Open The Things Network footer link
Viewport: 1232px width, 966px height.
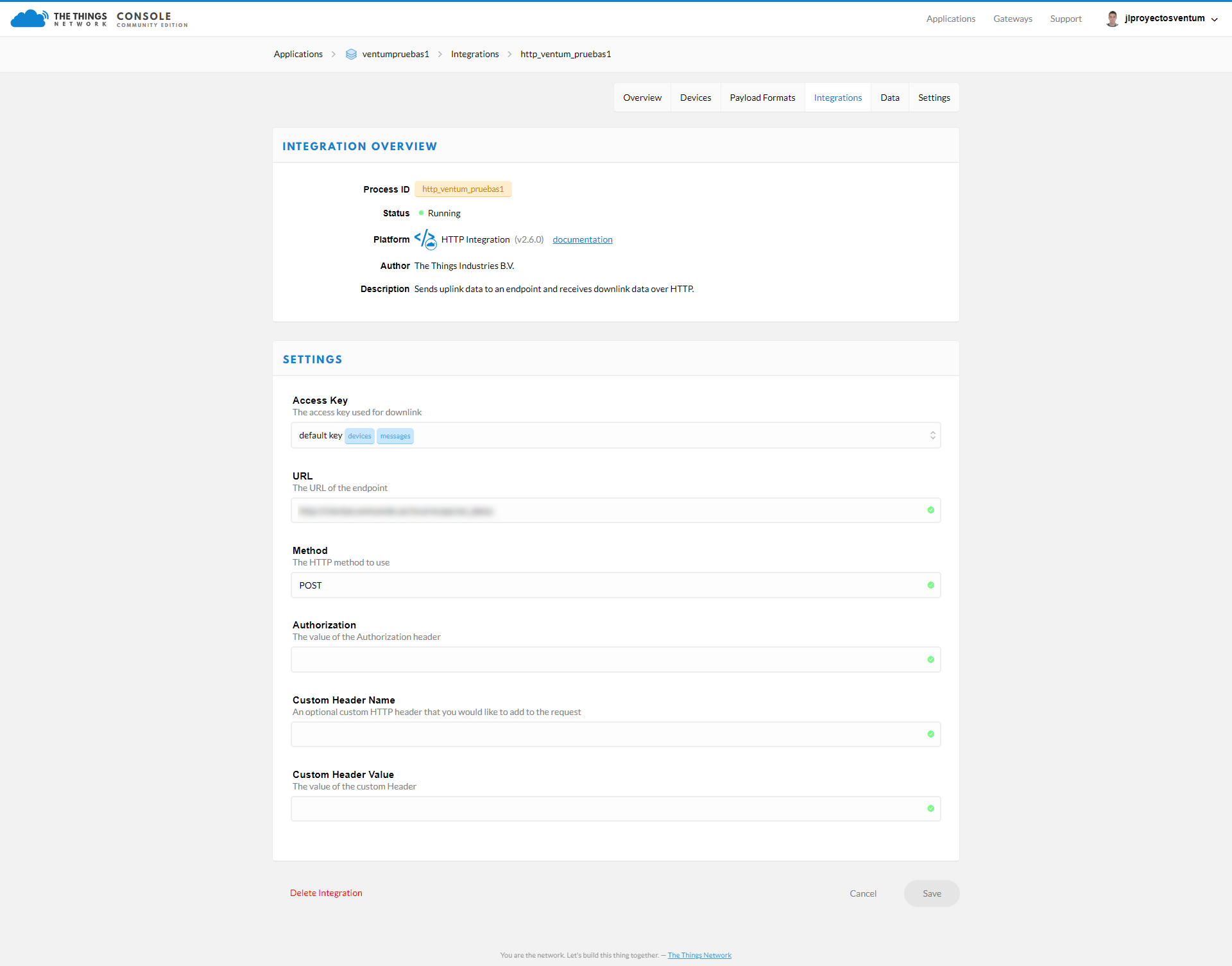pyautogui.click(x=699, y=955)
